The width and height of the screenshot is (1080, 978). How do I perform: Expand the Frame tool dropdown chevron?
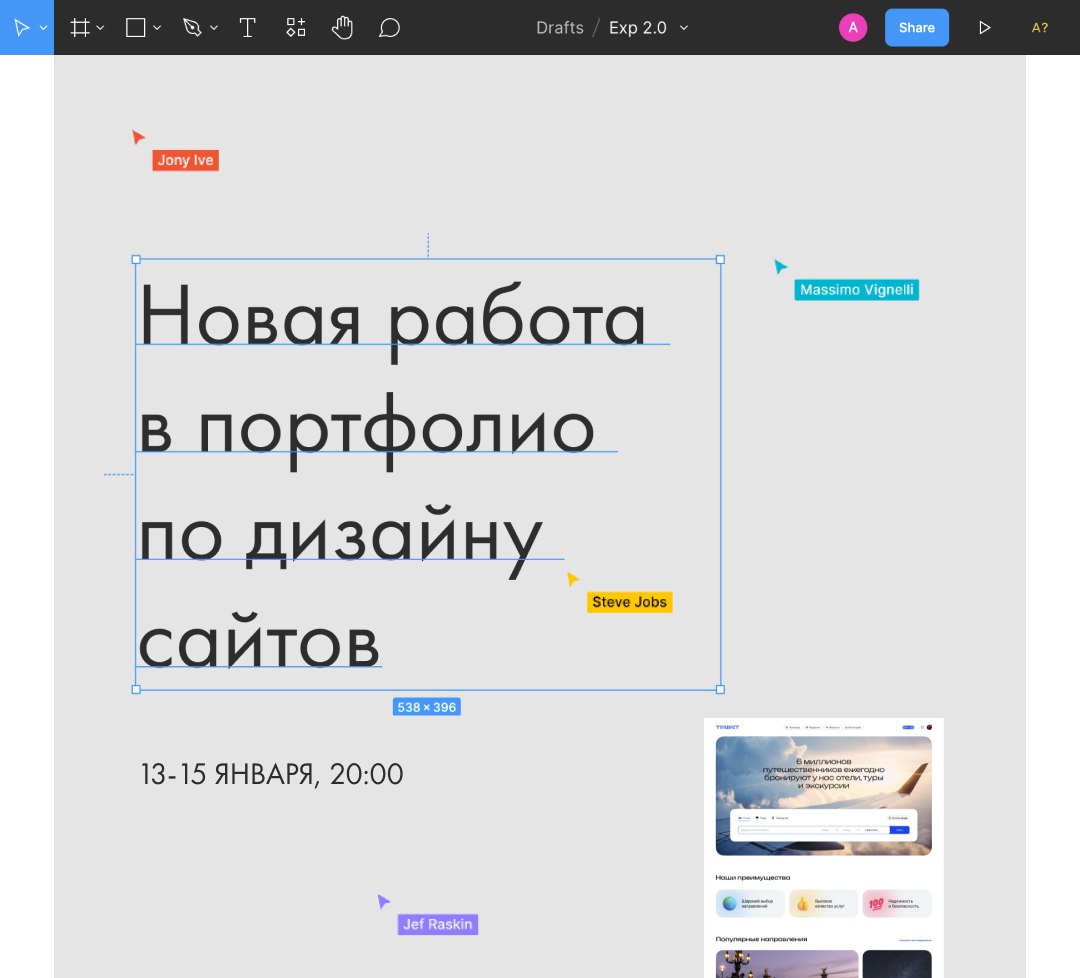click(x=100, y=28)
